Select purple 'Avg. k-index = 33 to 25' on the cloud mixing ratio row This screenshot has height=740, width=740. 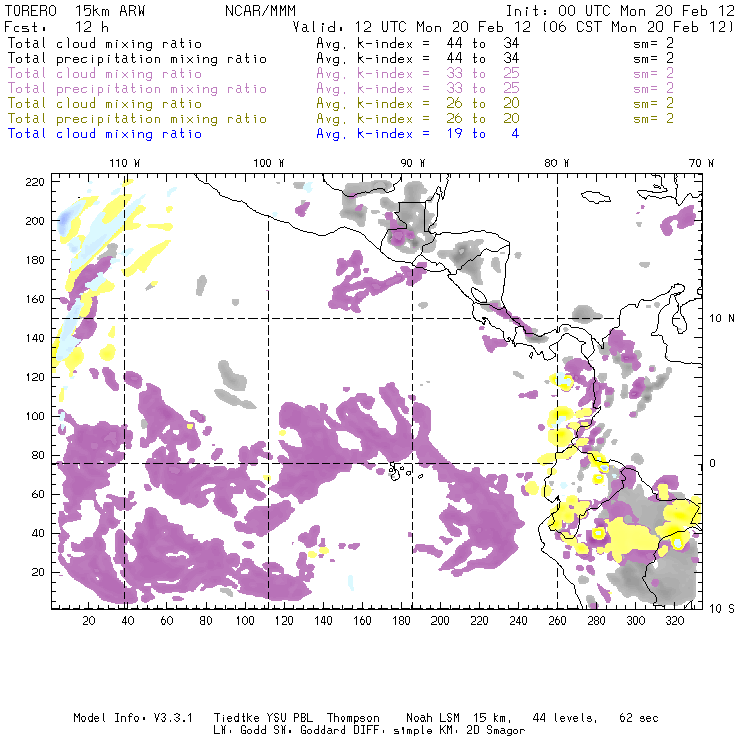coord(418,74)
